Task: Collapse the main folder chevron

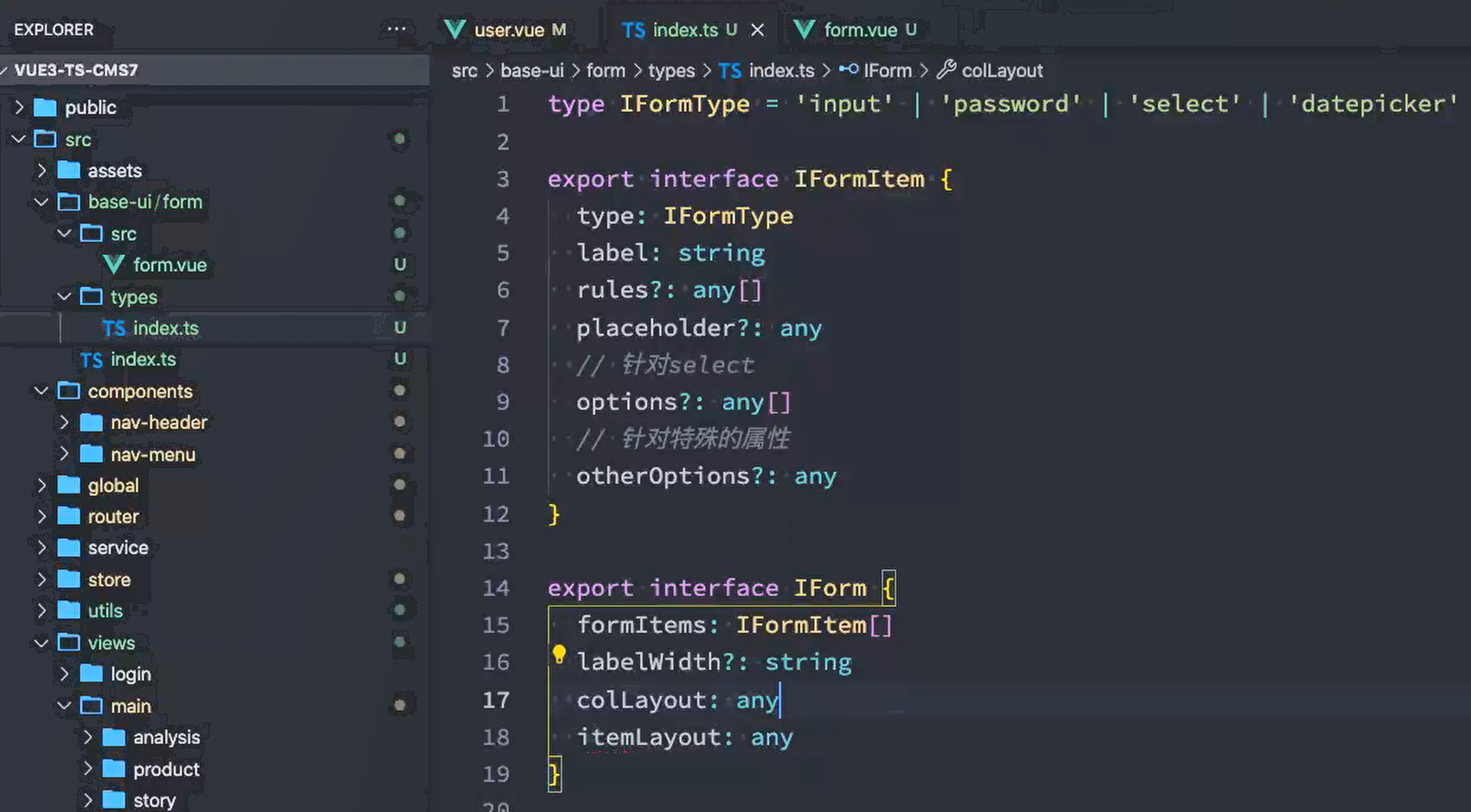Action: pos(64,706)
